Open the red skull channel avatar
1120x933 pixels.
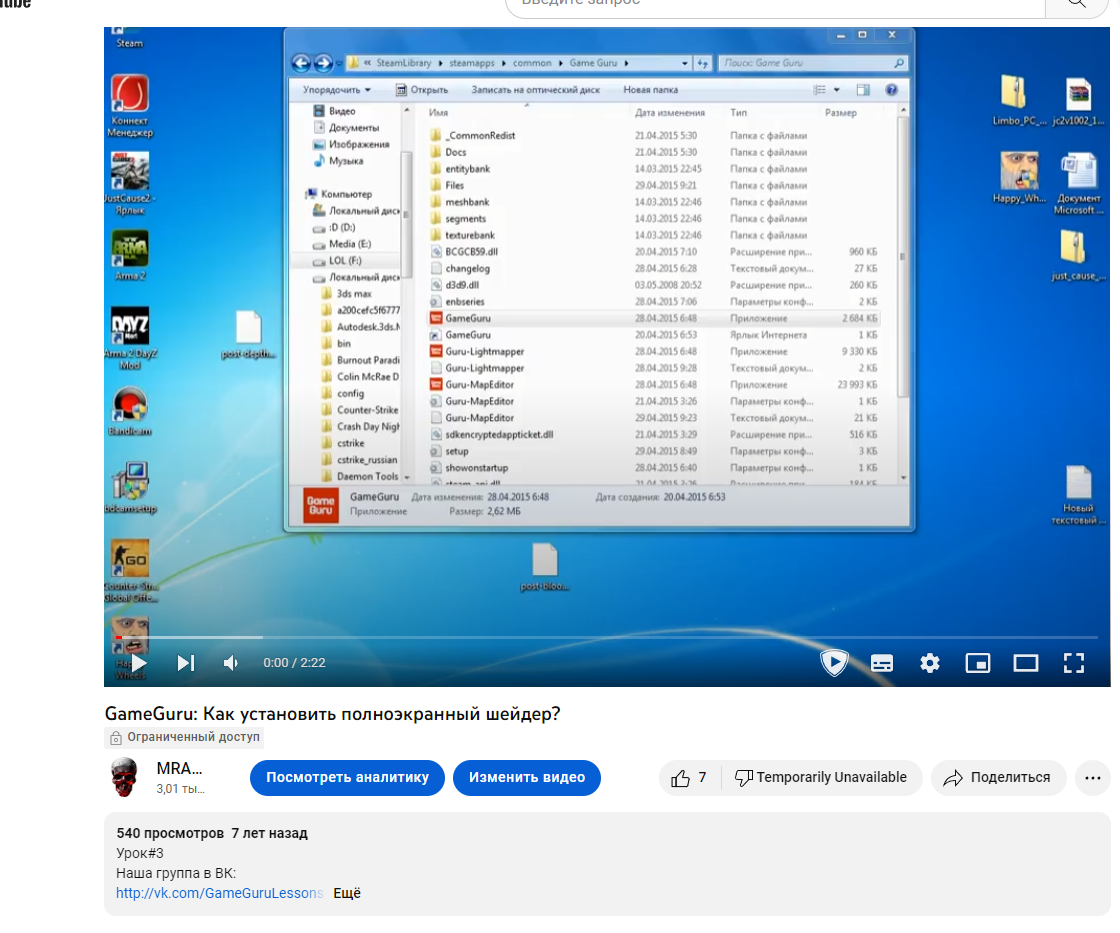124,777
